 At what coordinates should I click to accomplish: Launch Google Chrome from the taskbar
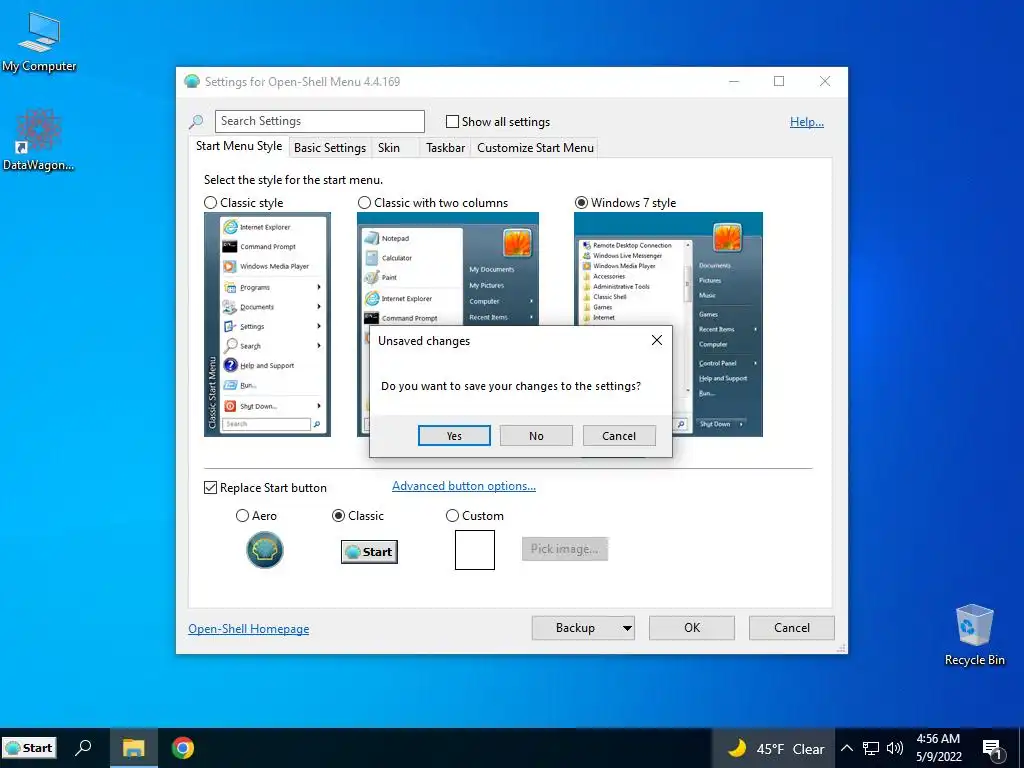183,748
